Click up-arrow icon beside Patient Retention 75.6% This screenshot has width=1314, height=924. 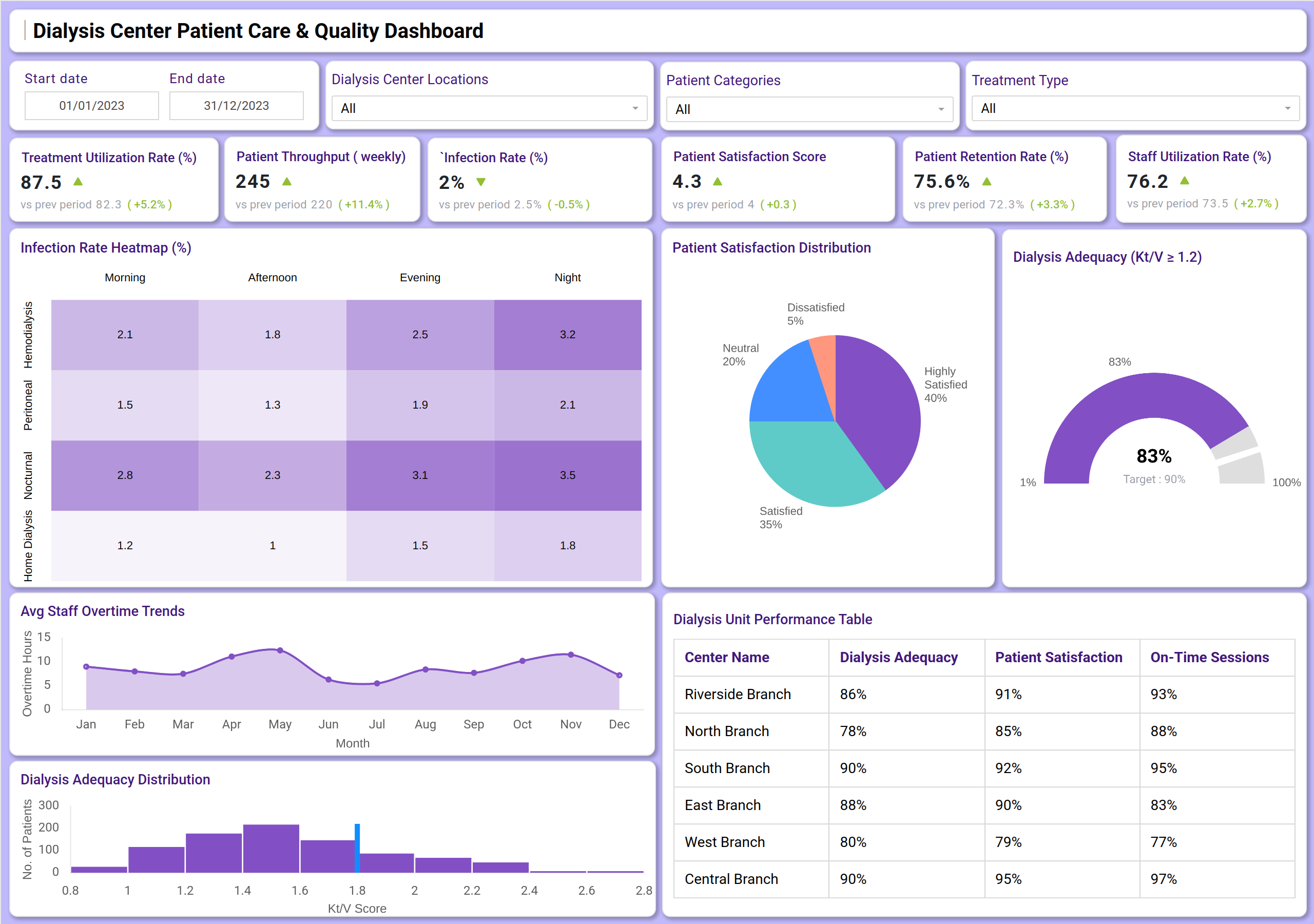click(987, 182)
